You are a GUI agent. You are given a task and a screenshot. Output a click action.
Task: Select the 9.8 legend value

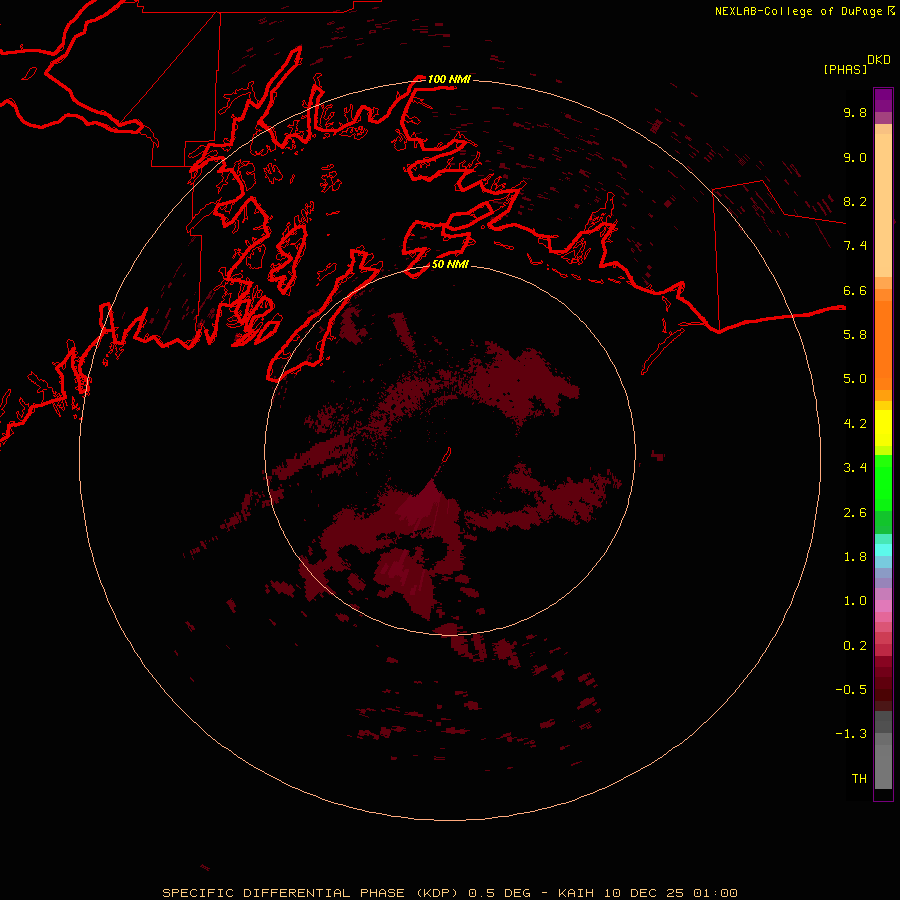(855, 112)
